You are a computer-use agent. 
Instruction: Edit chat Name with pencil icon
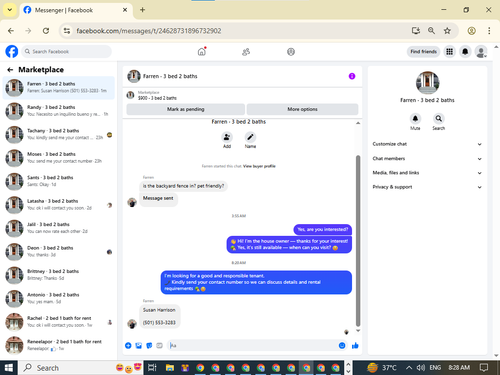coord(250,137)
